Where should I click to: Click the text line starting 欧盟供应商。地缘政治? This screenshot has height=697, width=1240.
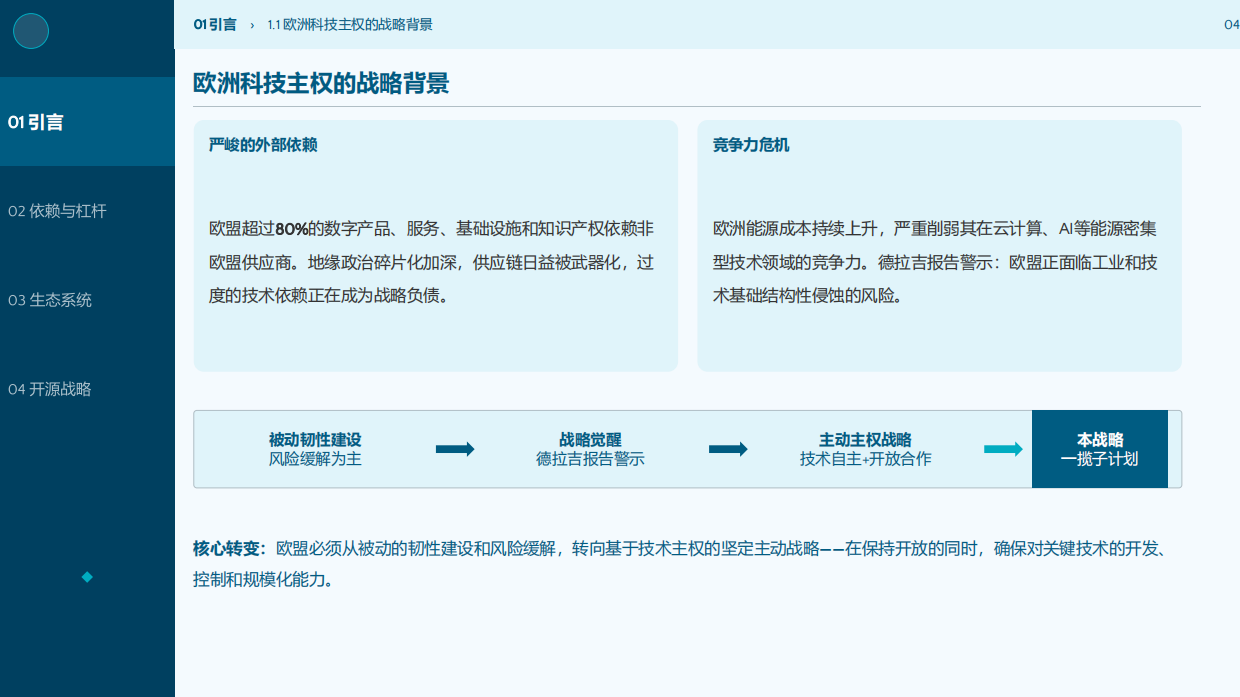coord(431,262)
